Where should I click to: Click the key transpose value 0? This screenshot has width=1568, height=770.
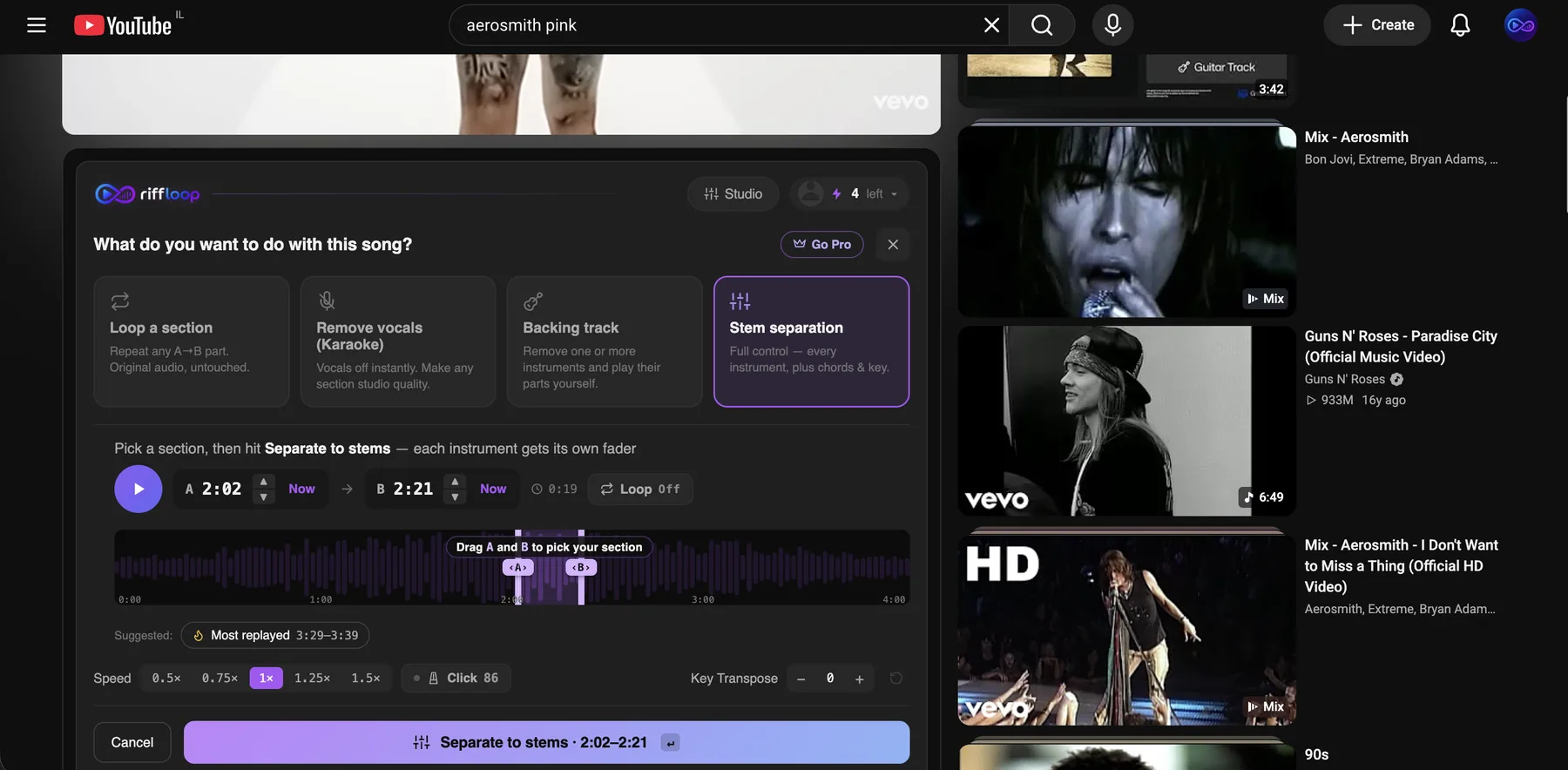click(830, 678)
